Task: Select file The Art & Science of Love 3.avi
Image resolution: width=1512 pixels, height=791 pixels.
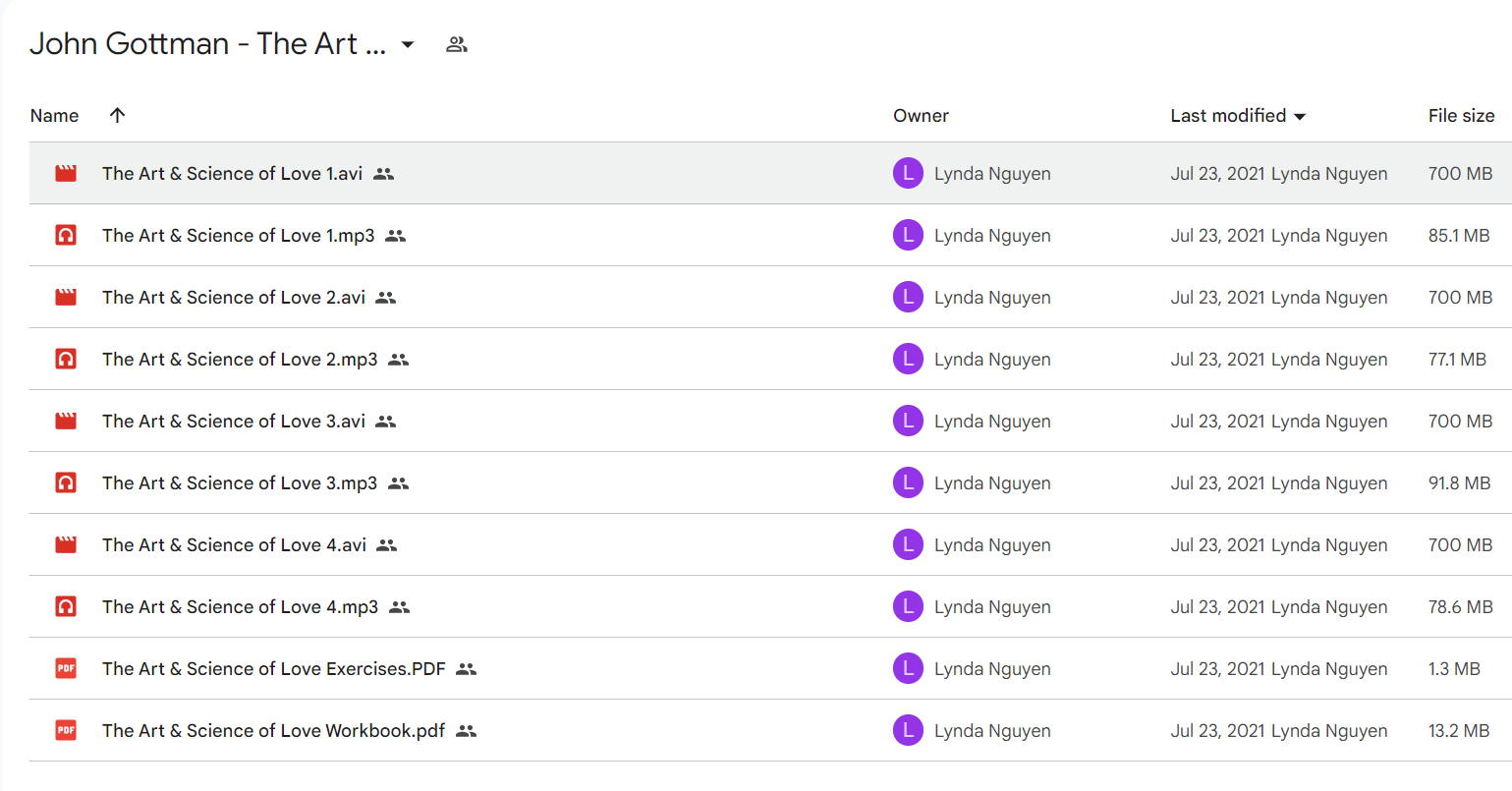Action: point(234,422)
